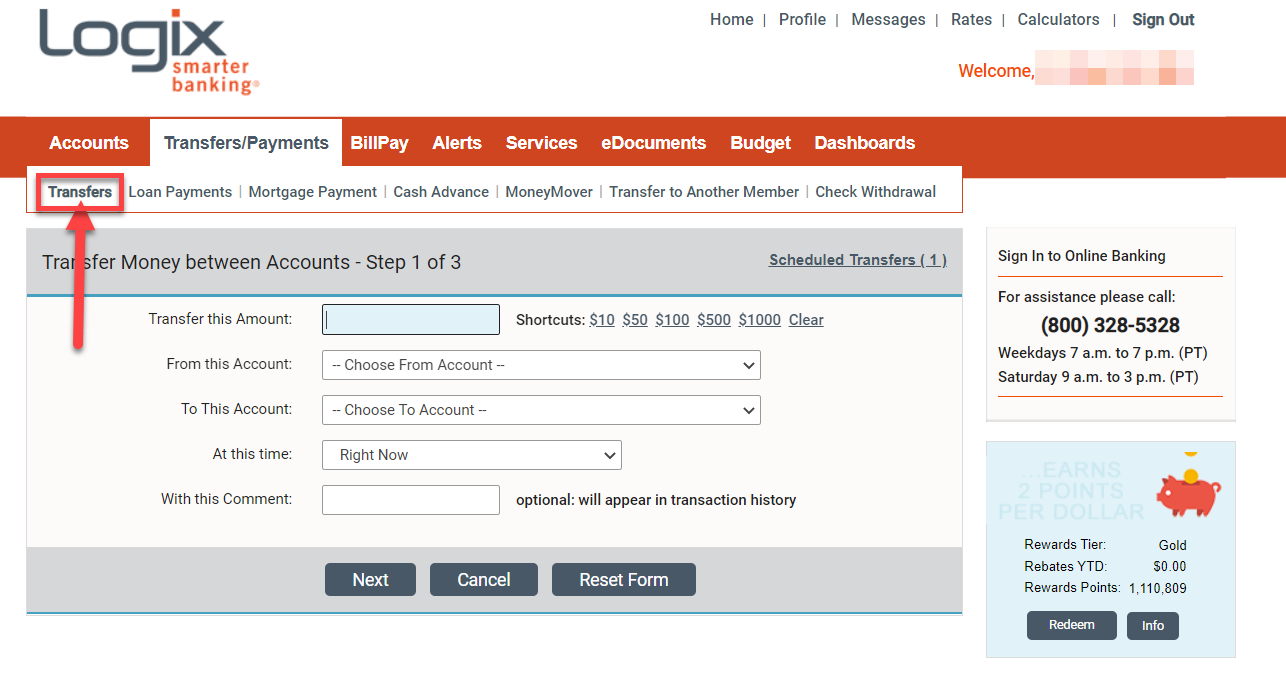Open the MoneyMover page
Screen dimensions: 1286x675
(548, 191)
